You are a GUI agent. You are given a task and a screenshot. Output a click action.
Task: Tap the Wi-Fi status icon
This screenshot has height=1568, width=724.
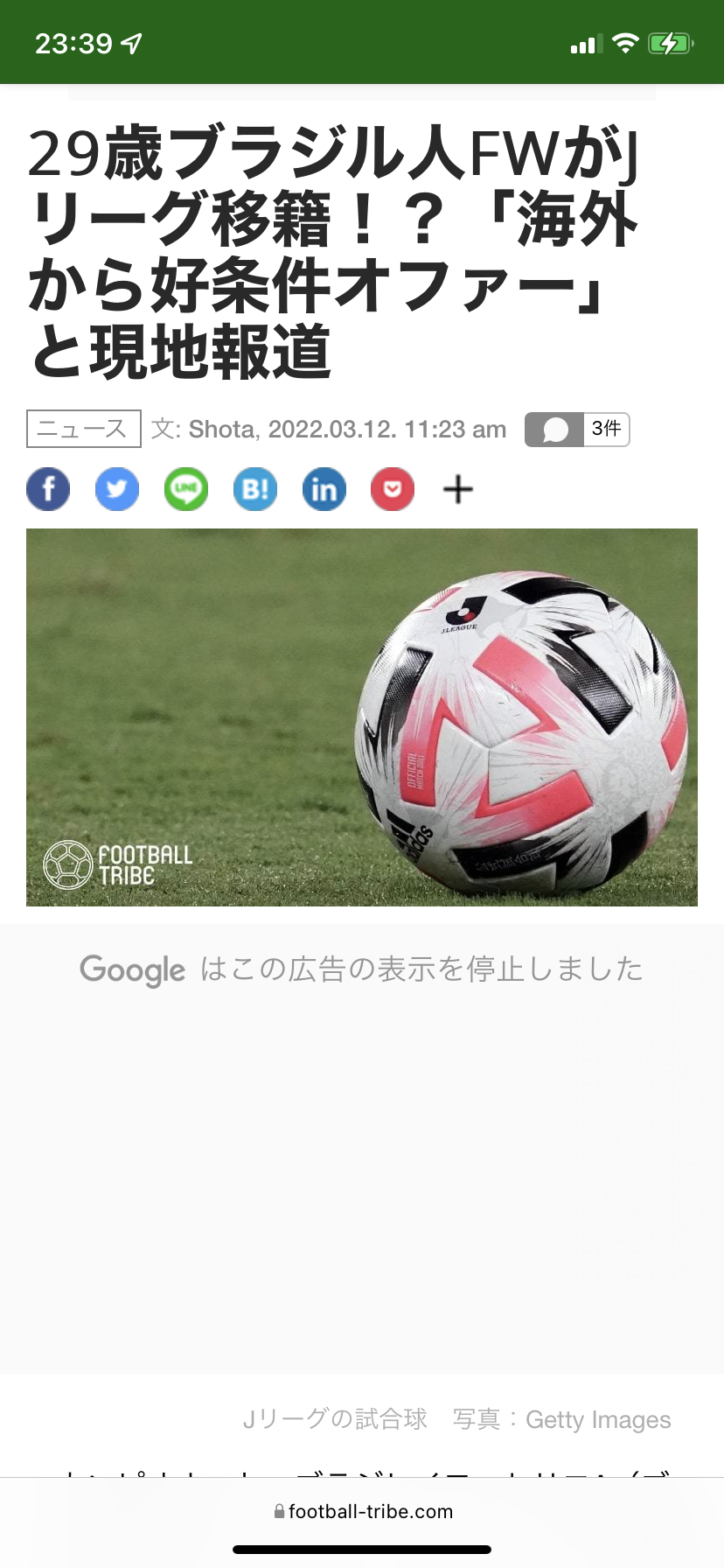coord(625,43)
